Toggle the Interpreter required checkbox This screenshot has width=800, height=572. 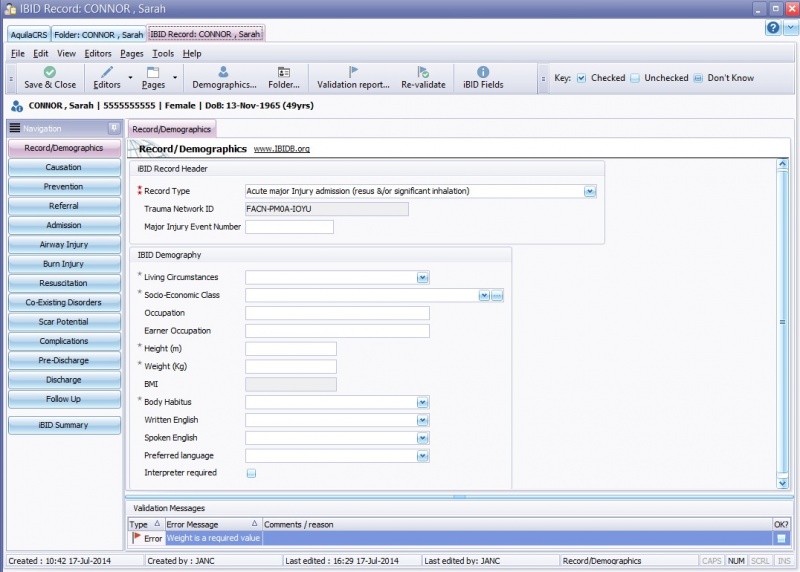click(x=251, y=473)
